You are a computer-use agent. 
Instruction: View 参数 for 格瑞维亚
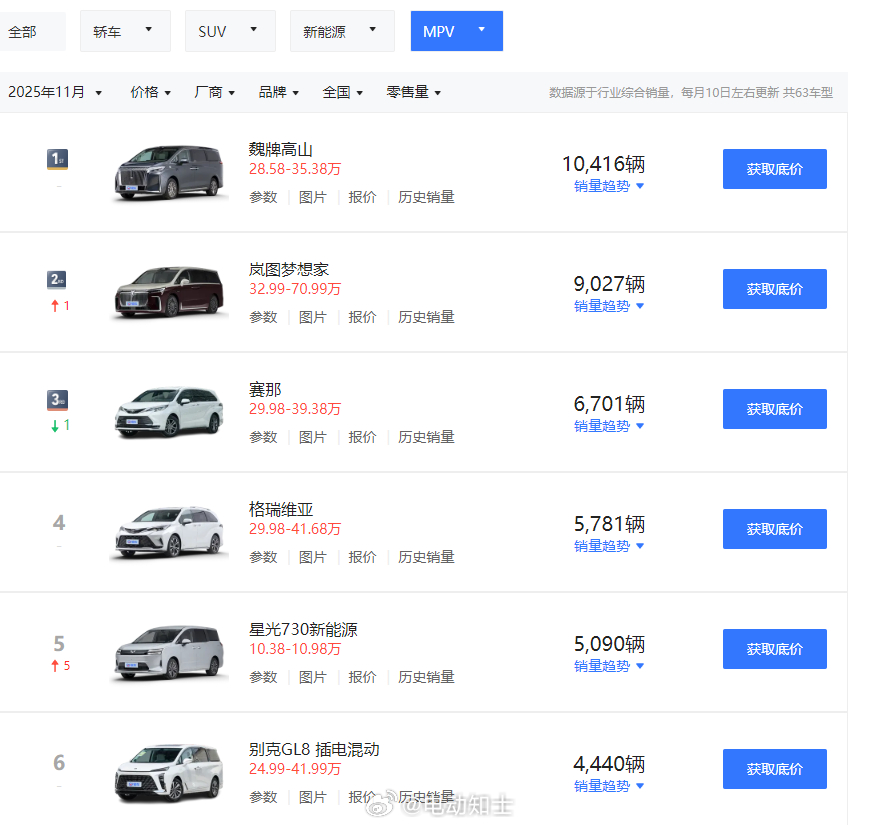point(263,557)
